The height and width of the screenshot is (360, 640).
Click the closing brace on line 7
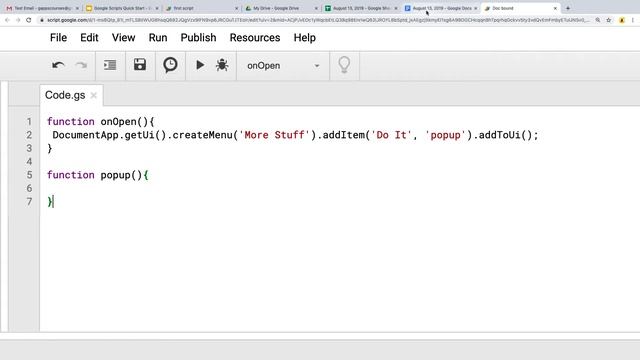(50, 202)
